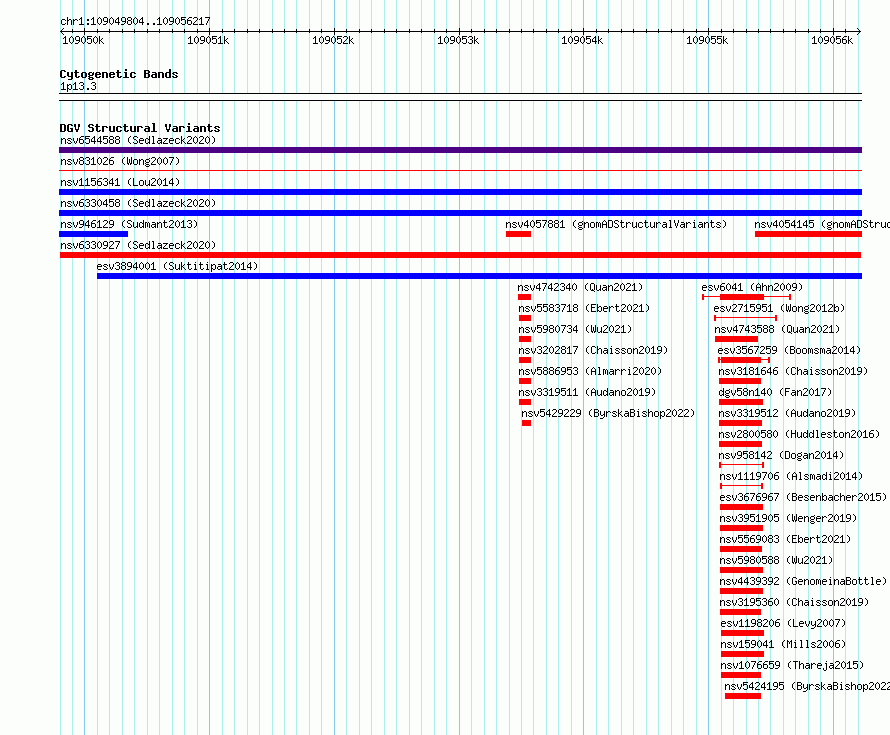Screen dimensions: 890x735
Task: Click the Cytogenetic Bands track title
Action: pyautogui.click(x=119, y=74)
